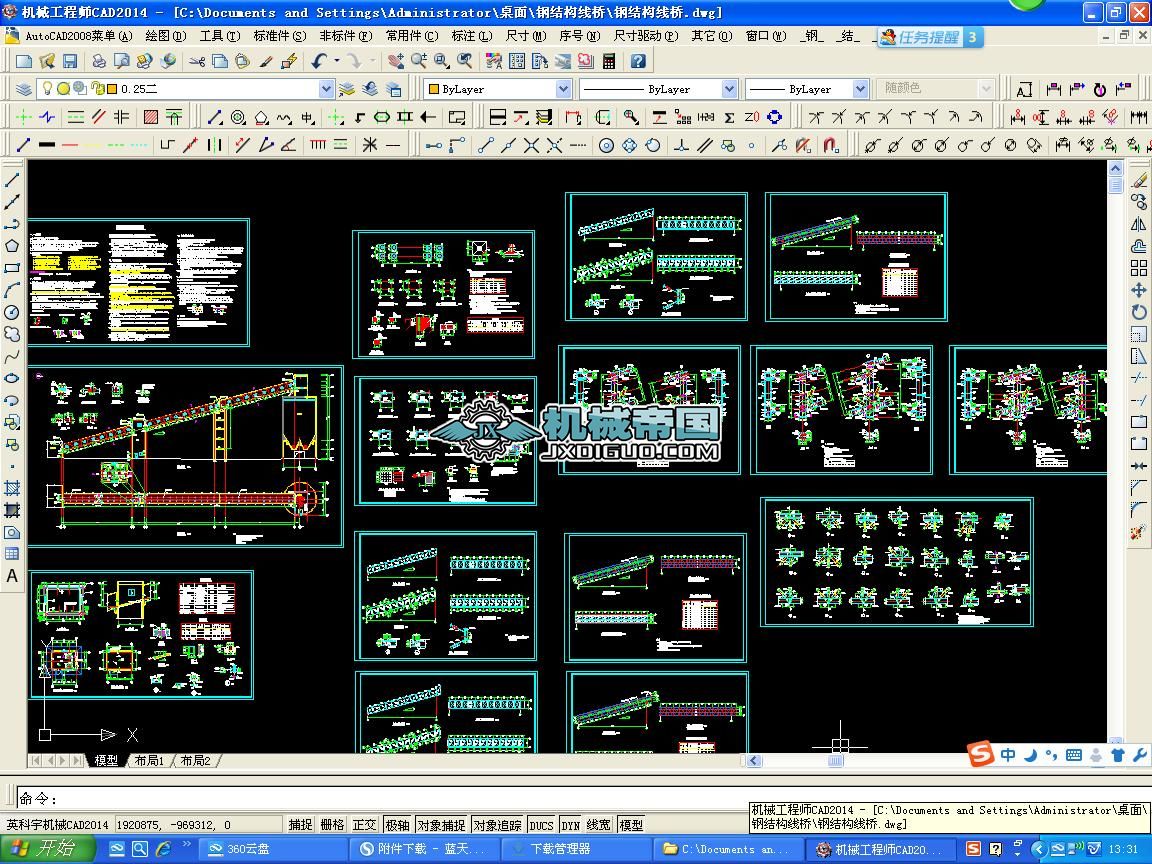The image size is (1152, 864).
Task: Open Print Preview
Action: (122, 61)
